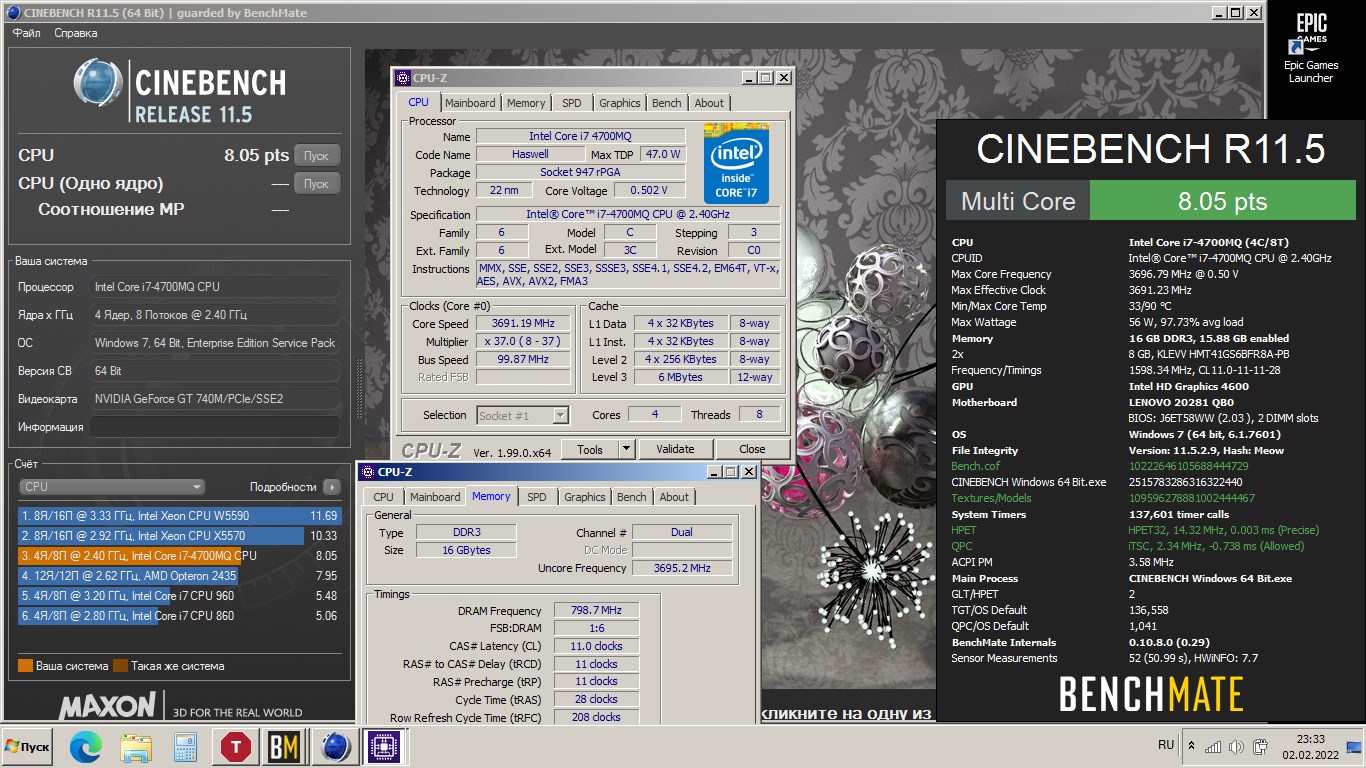The image size is (1366, 768).
Task: Open Epic Games Launcher desktop shortcut
Action: pyautogui.click(x=1310, y=48)
